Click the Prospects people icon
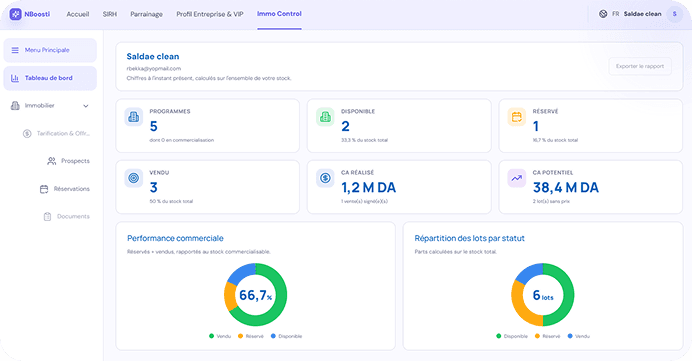 (52, 161)
